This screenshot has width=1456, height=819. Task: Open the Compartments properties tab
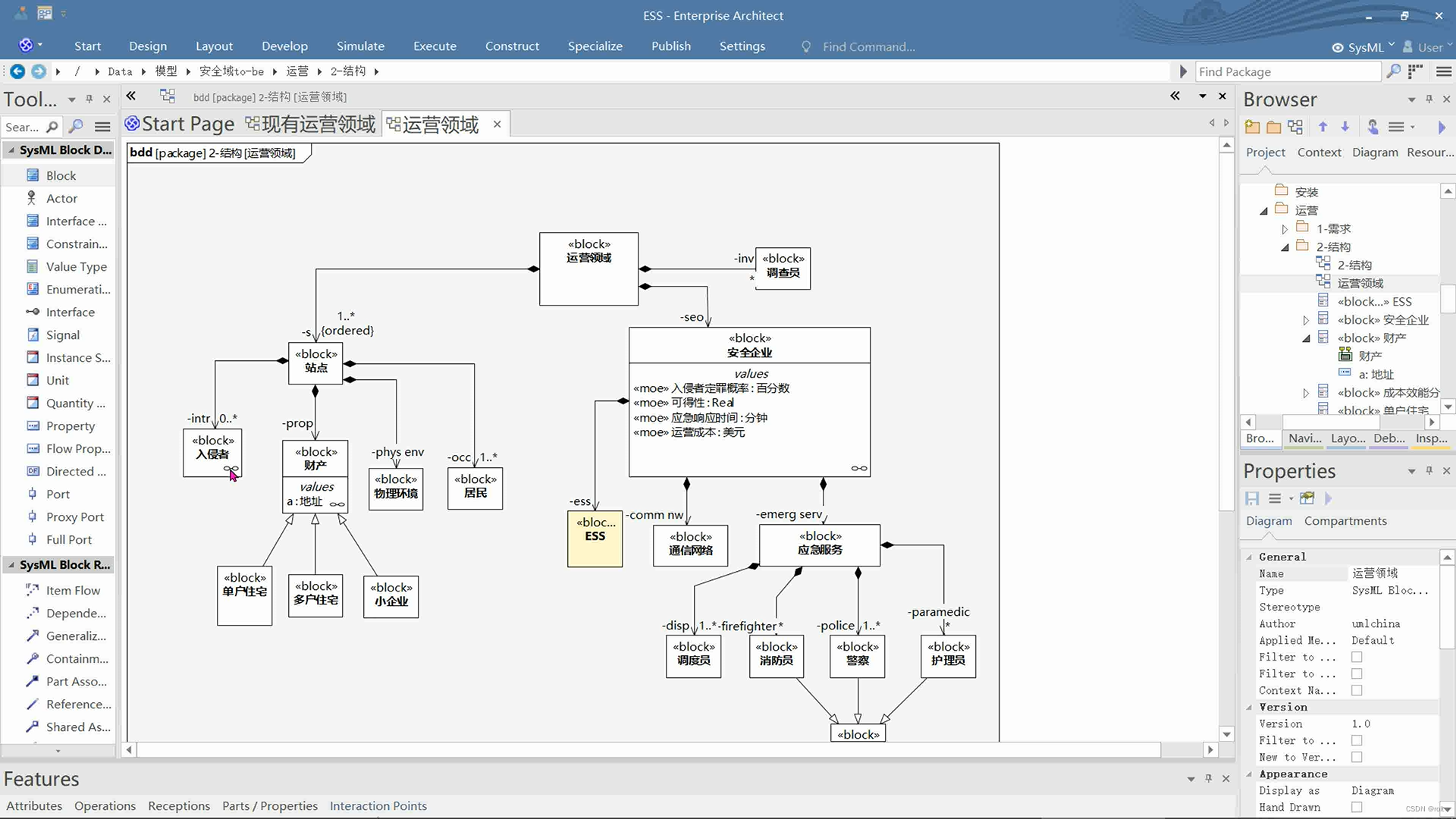pos(1345,520)
